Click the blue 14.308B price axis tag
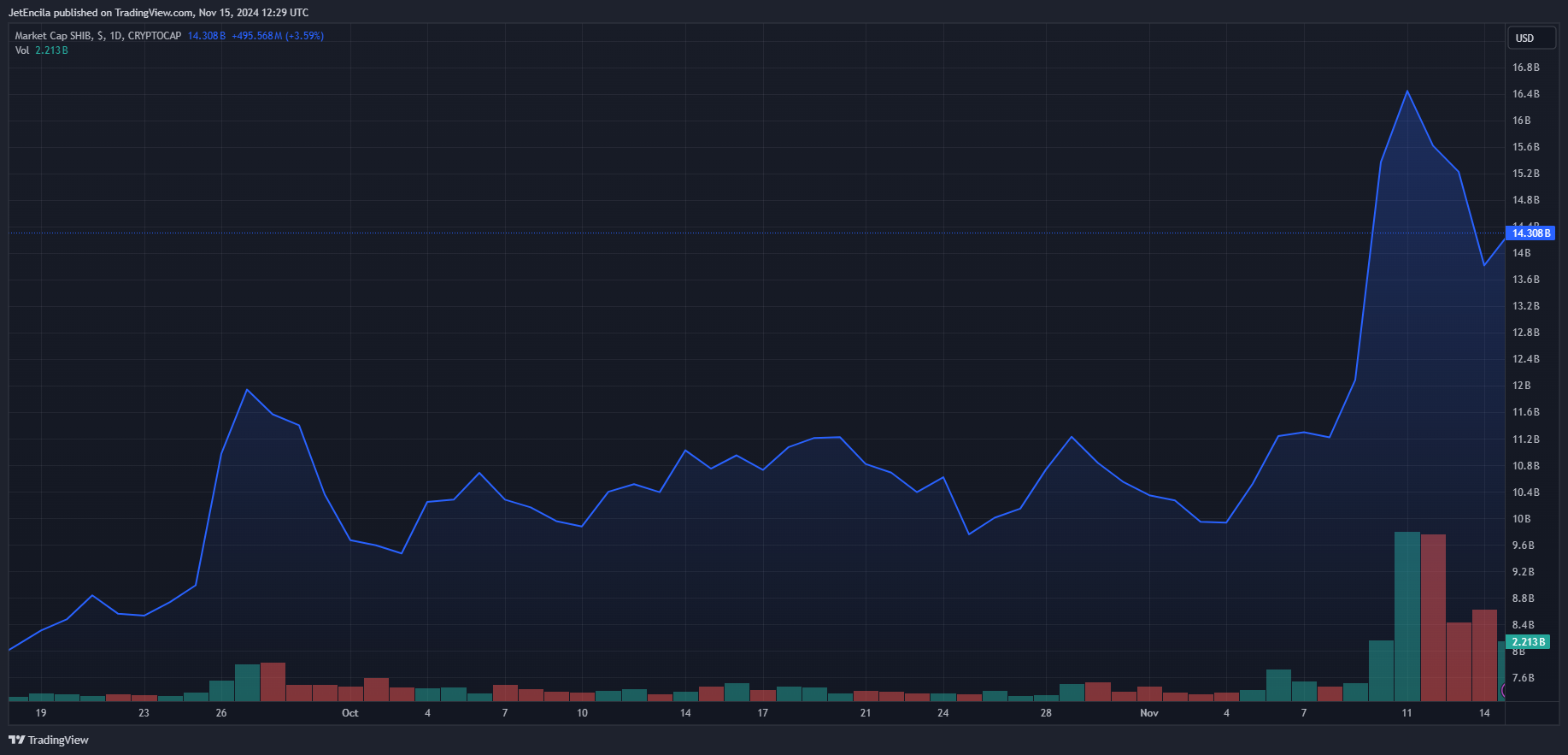This screenshot has height=755, width=1568. [x=1530, y=233]
